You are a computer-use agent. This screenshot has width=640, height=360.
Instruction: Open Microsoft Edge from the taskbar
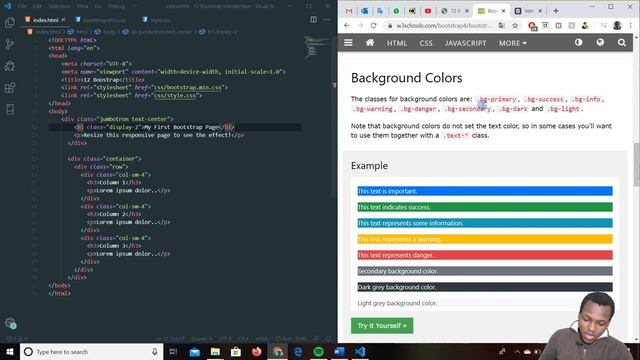coord(298,351)
